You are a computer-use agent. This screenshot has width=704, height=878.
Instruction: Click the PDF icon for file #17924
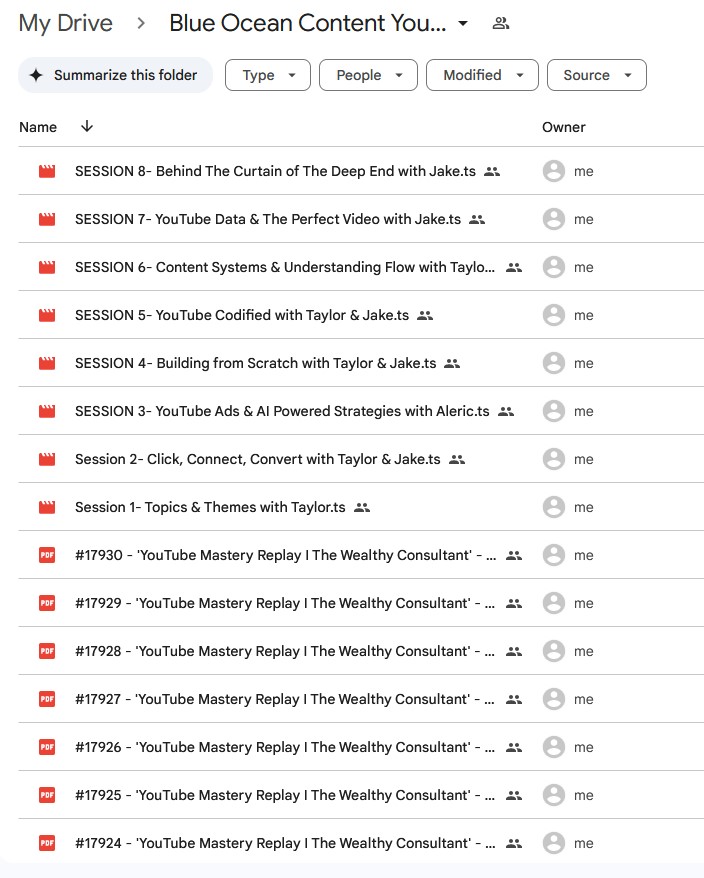pyautogui.click(x=47, y=843)
